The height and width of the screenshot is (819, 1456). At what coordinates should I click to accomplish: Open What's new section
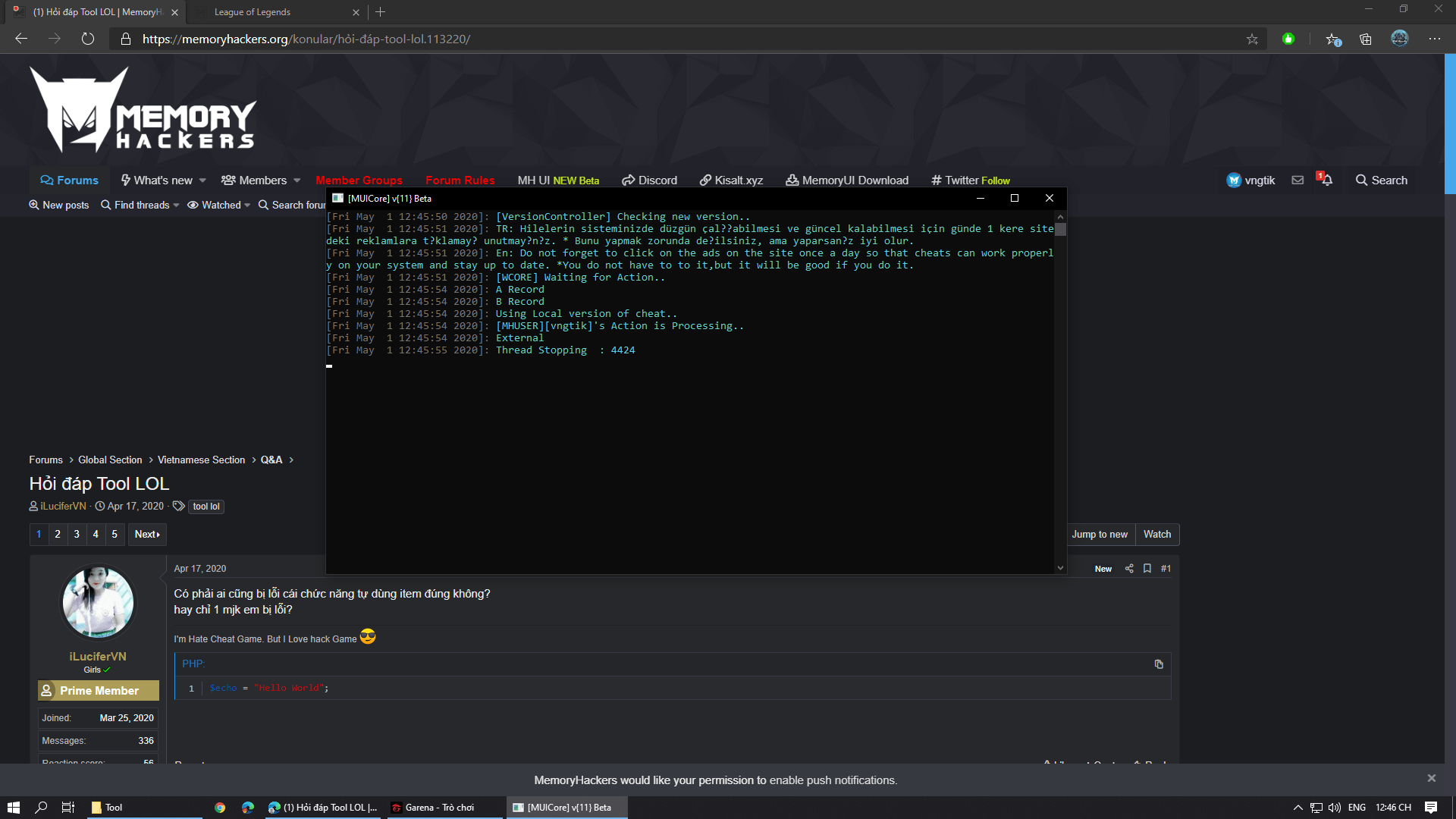point(156,180)
